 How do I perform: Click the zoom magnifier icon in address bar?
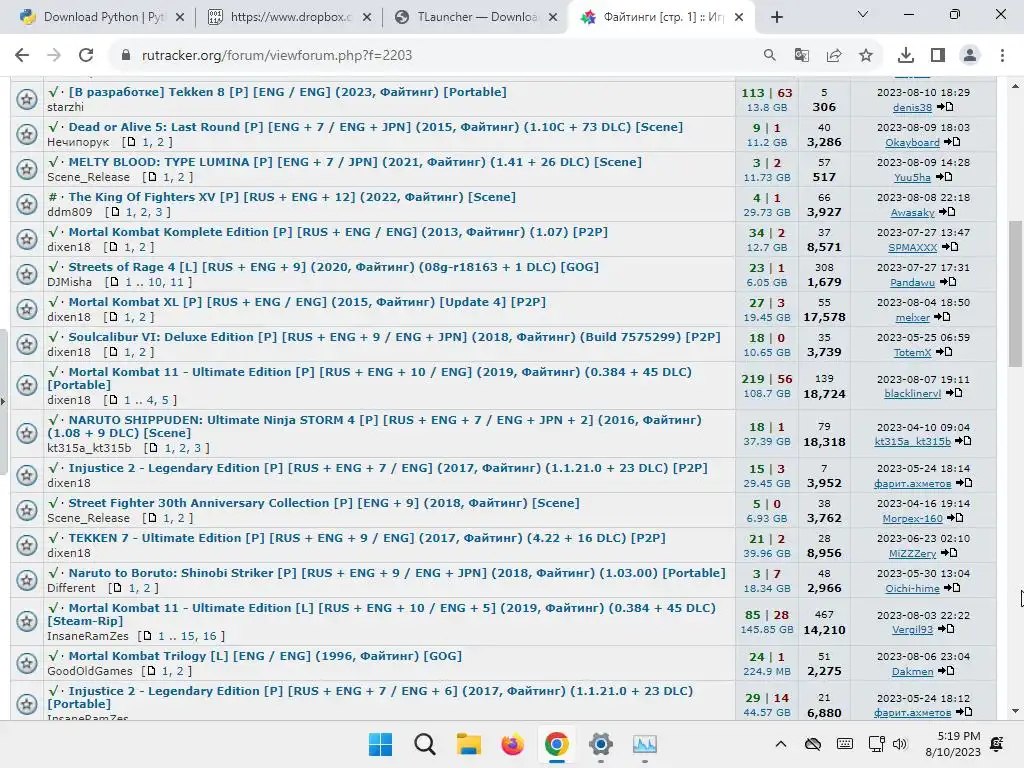coord(770,56)
